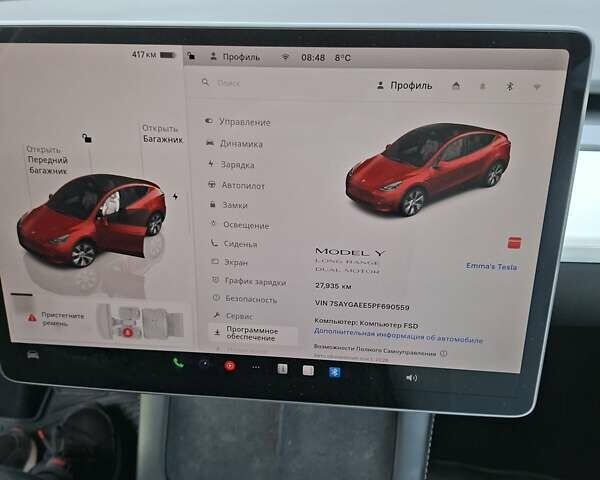Open the all-apps three dots in the dock

click(256, 367)
